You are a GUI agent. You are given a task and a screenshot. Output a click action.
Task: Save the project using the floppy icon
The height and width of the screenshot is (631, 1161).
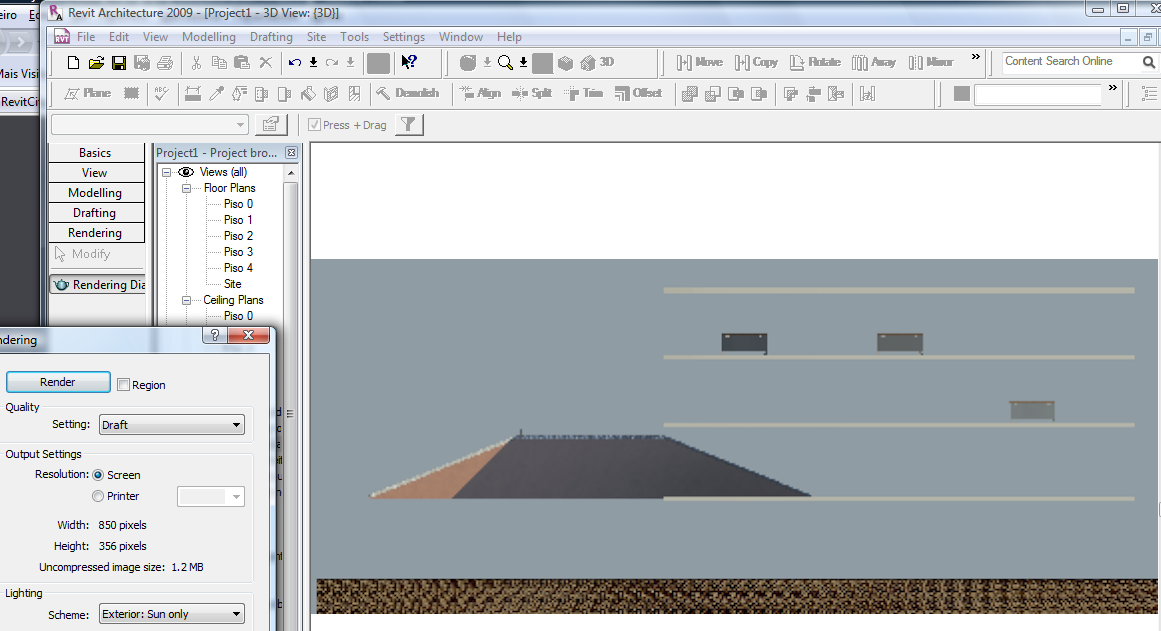119,63
